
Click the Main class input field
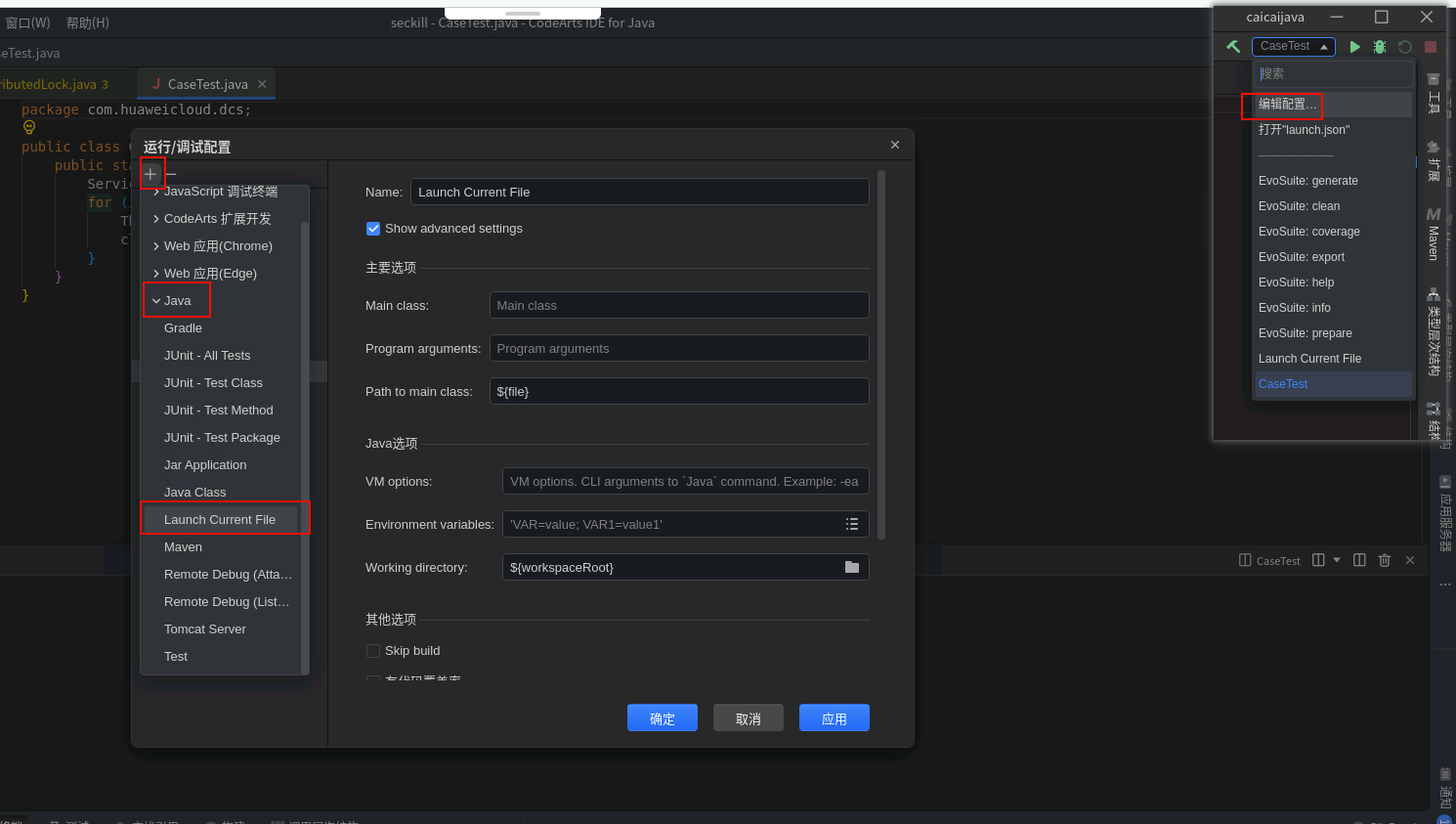pyautogui.click(x=679, y=305)
